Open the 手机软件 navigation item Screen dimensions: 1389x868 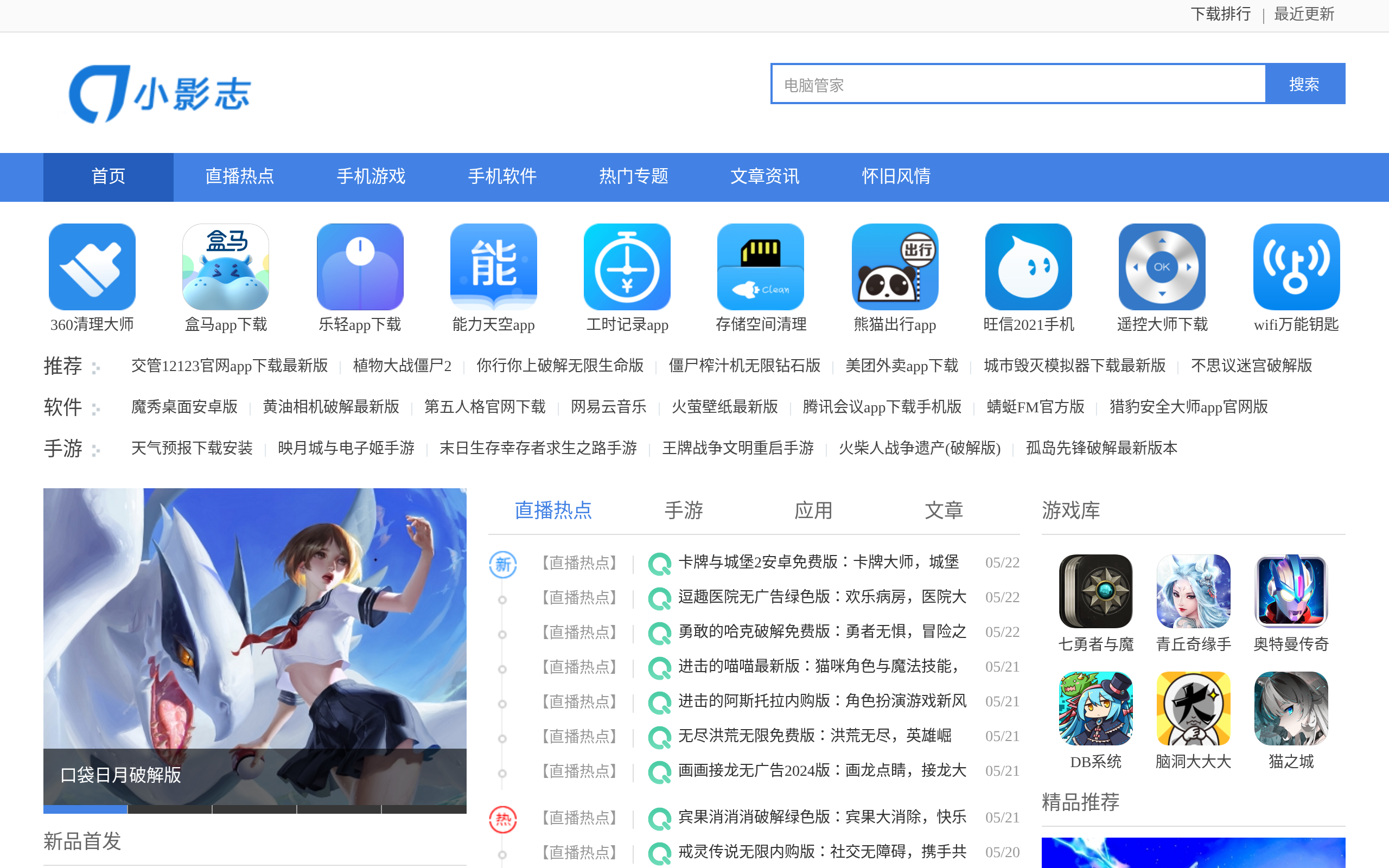(x=502, y=177)
